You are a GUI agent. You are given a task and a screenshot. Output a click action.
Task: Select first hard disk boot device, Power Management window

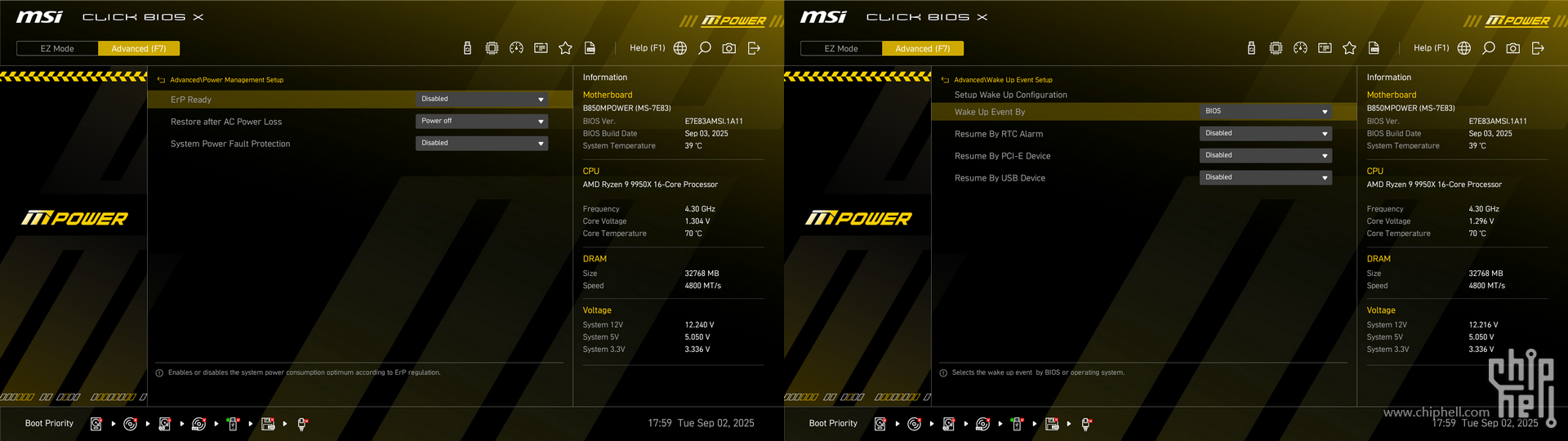[96, 424]
